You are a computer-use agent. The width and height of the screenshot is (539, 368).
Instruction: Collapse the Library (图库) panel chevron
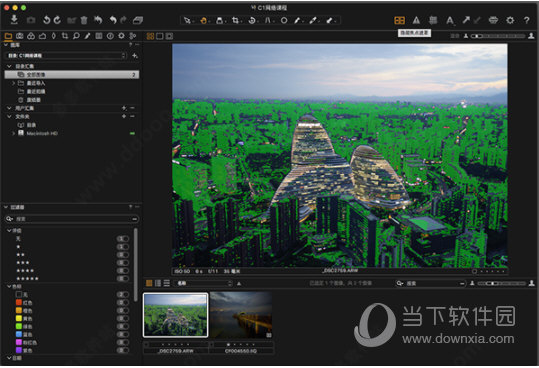(x=6, y=45)
